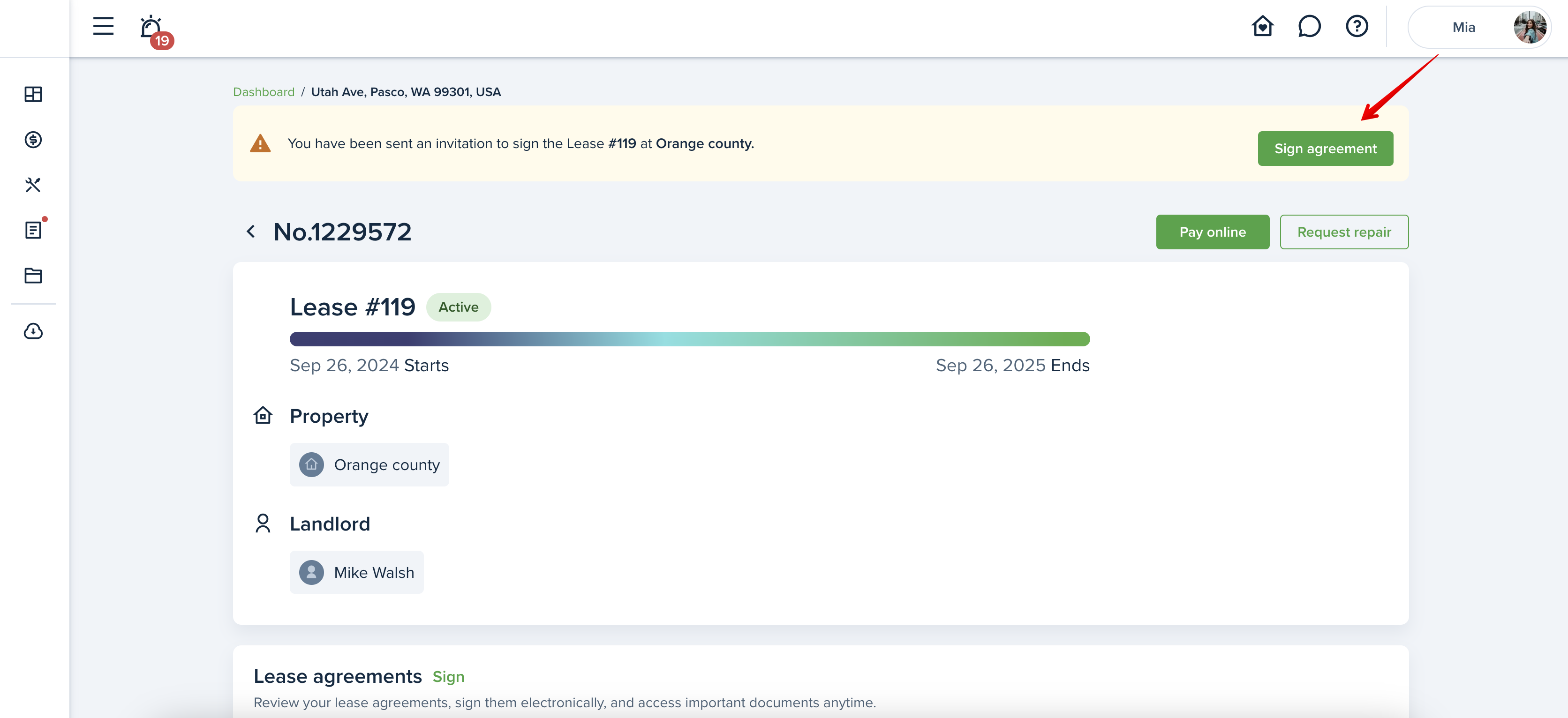Open the hamburger navigation menu

click(x=104, y=26)
